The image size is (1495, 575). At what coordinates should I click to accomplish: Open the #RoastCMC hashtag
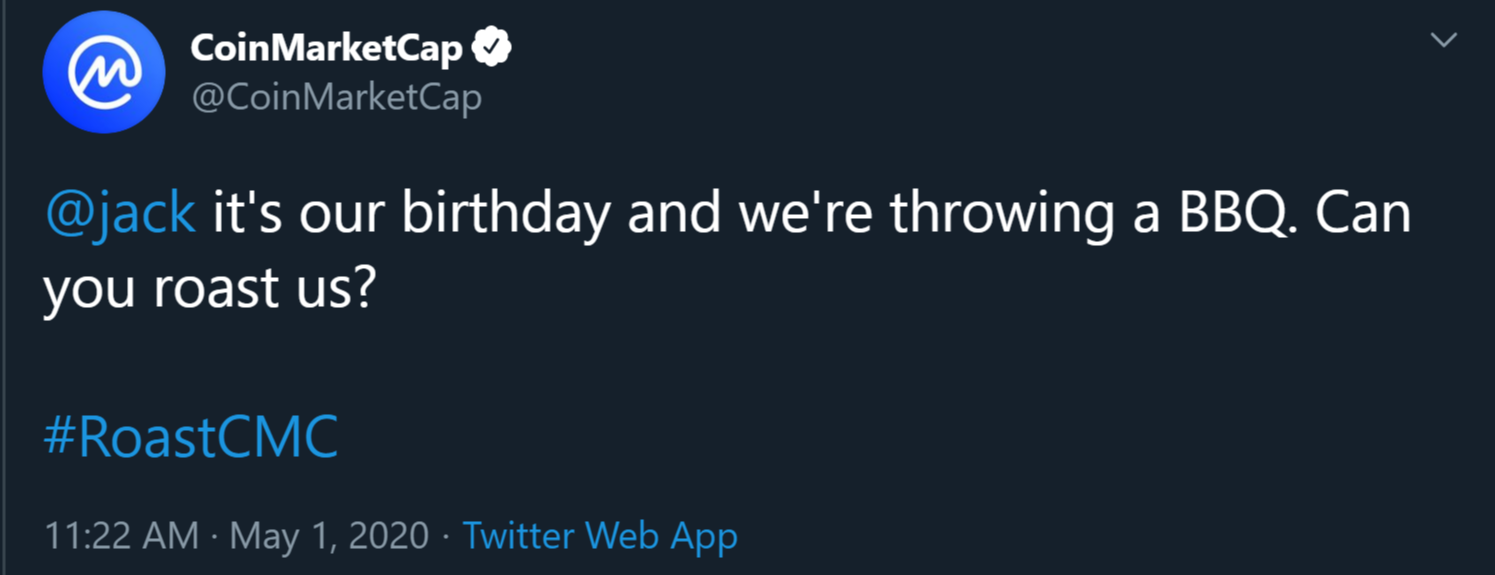pyautogui.click(x=190, y=437)
